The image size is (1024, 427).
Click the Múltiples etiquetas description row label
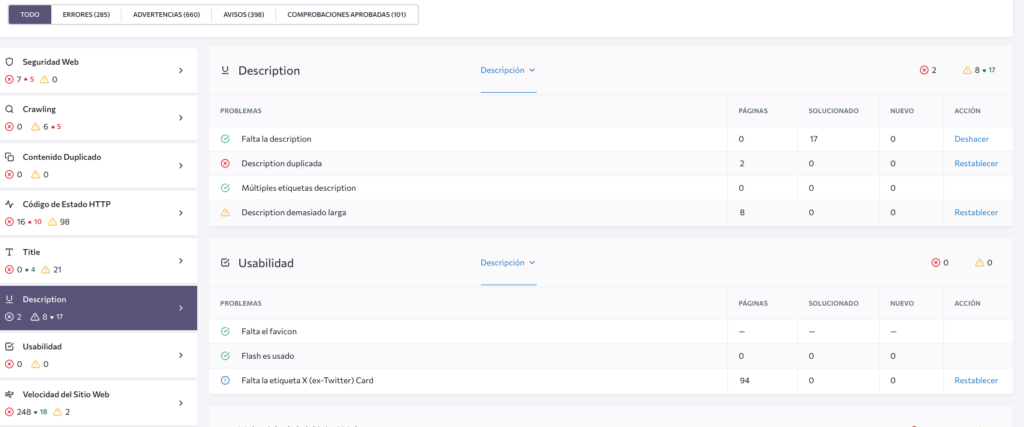(x=298, y=188)
